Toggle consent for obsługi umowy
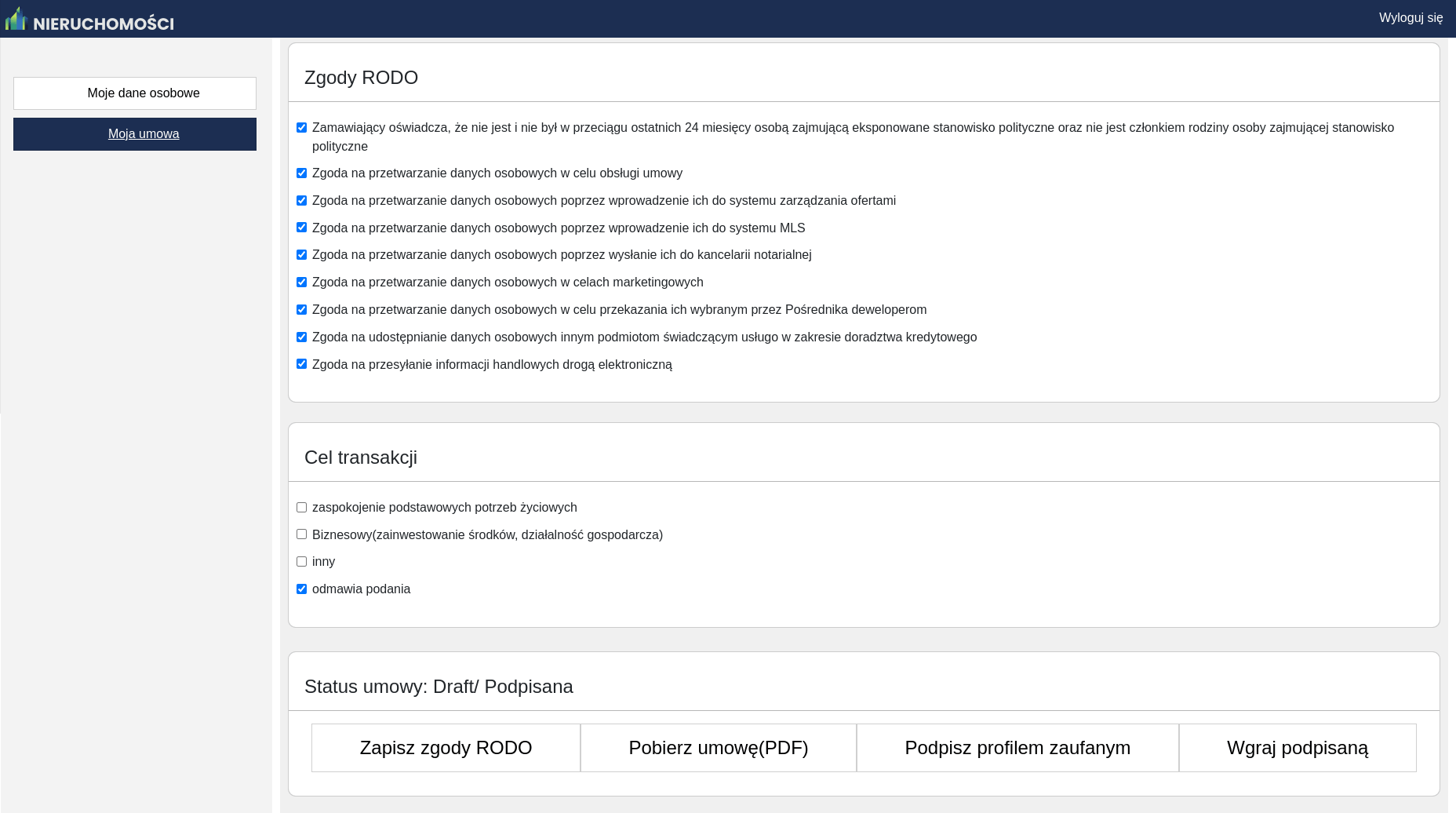This screenshot has height=813, width=1456. coord(301,173)
